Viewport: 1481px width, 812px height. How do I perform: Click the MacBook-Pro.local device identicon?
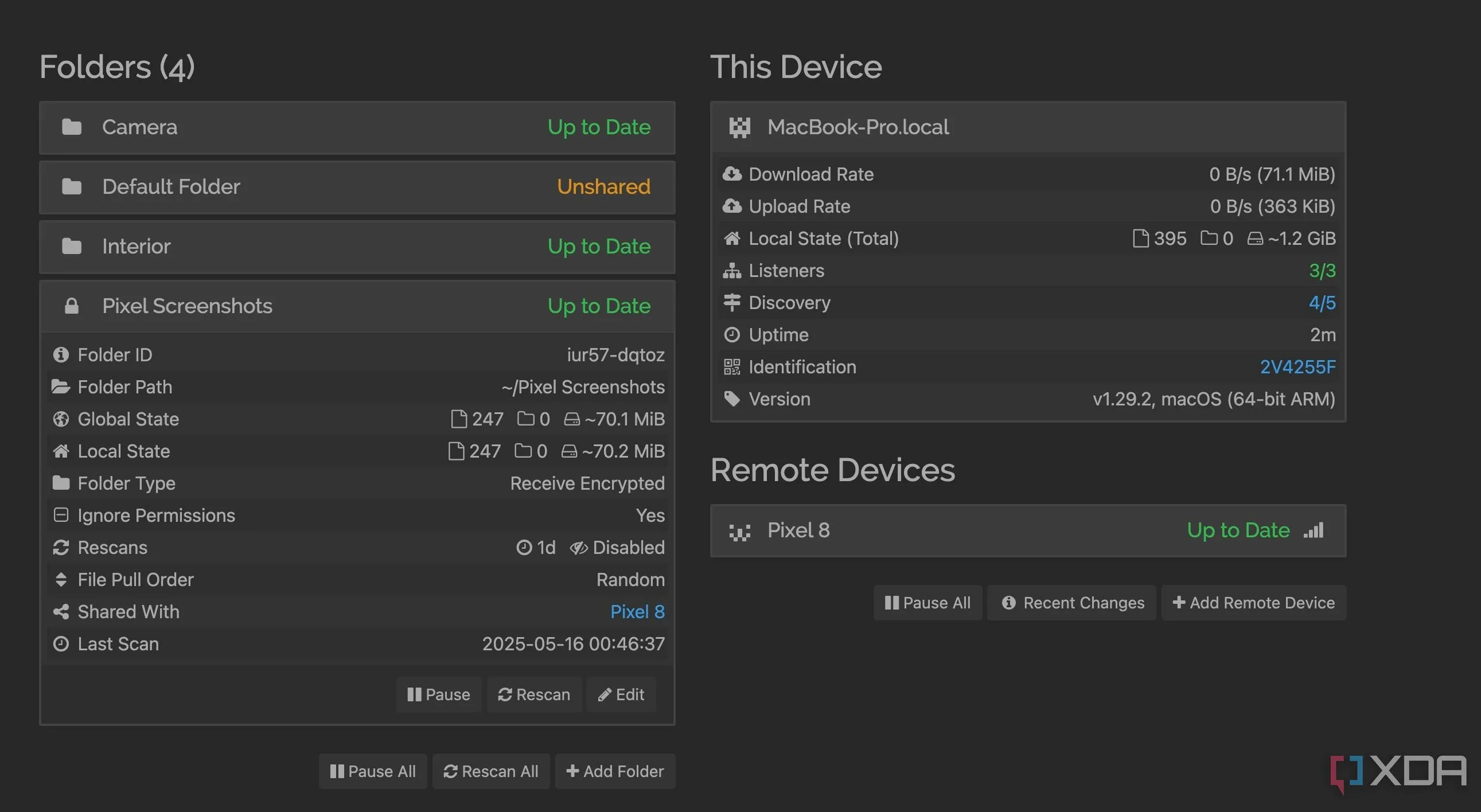739,127
